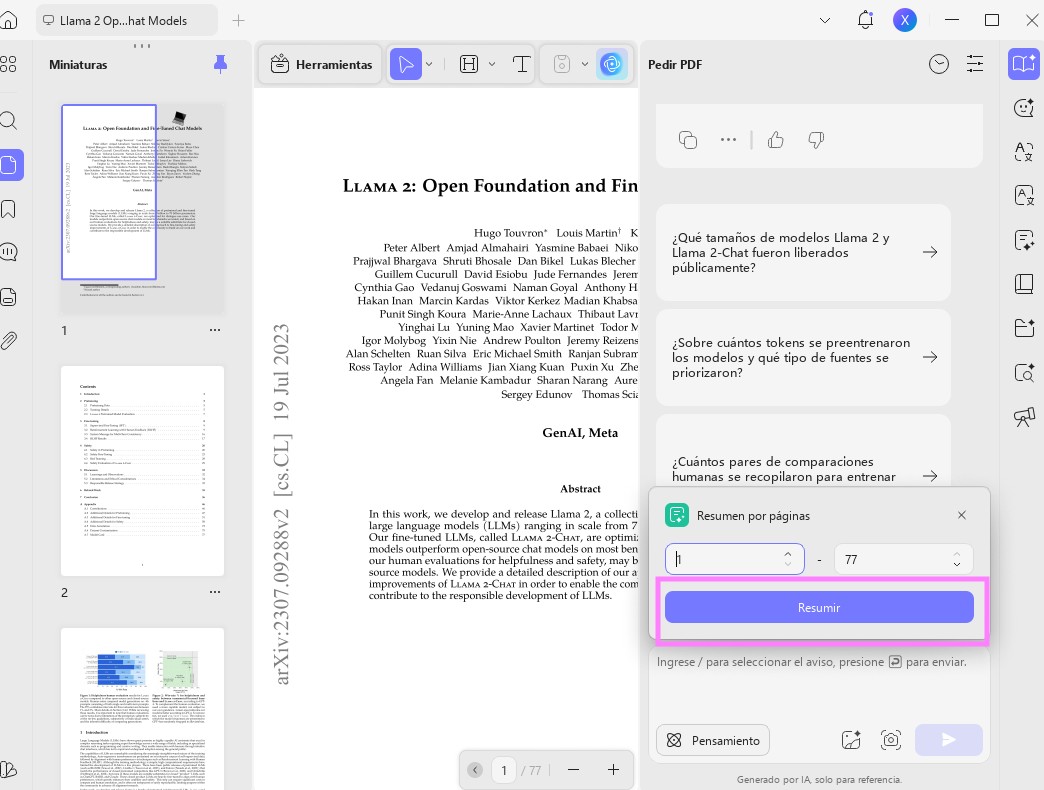Click the current page number field

pos(504,770)
